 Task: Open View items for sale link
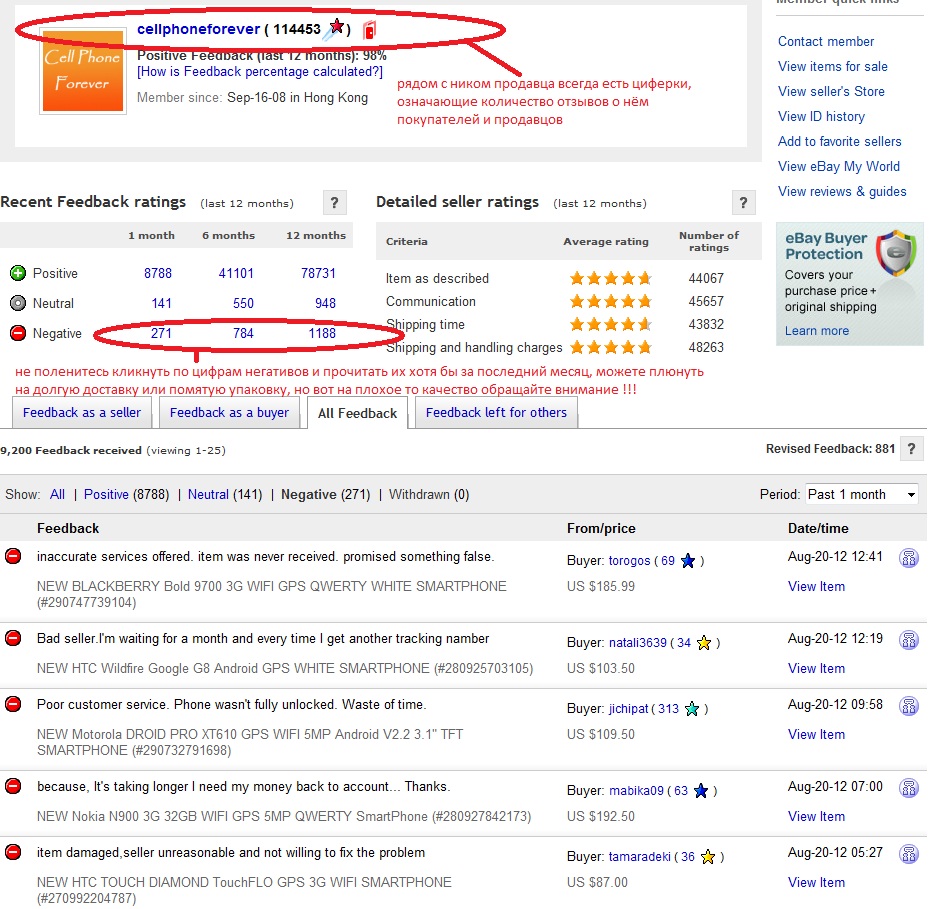click(x=833, y=66)
